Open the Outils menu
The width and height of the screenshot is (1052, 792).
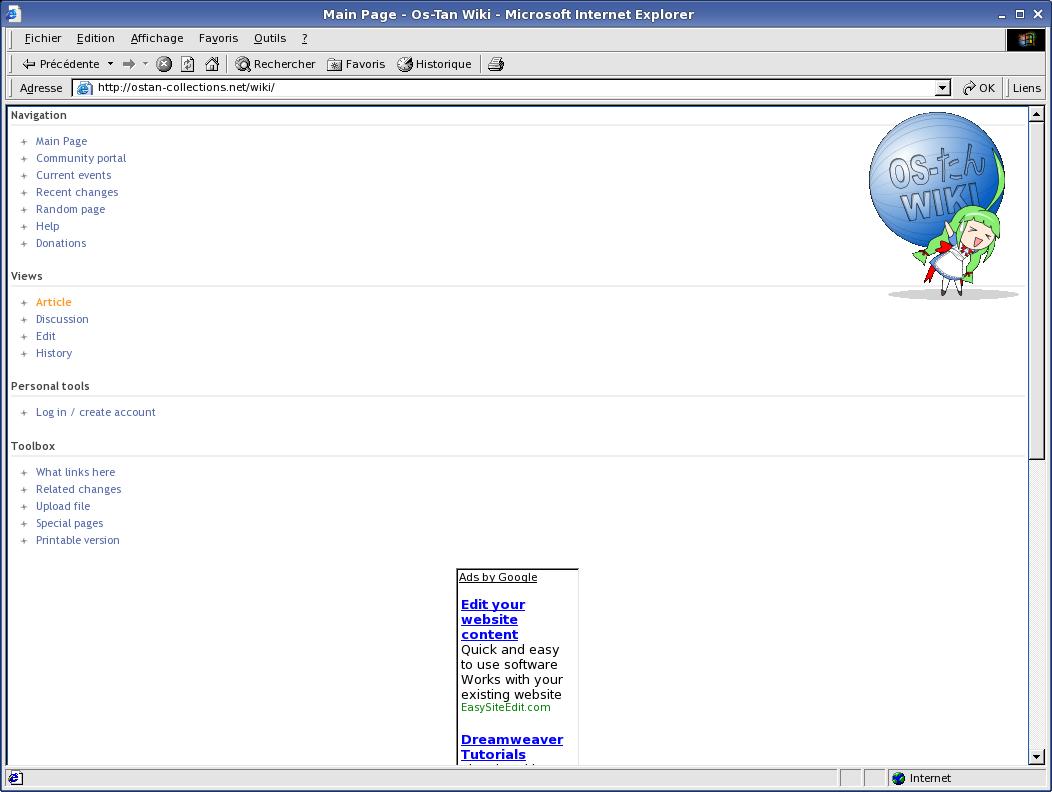pyautogui.click(x=270, y=38)
